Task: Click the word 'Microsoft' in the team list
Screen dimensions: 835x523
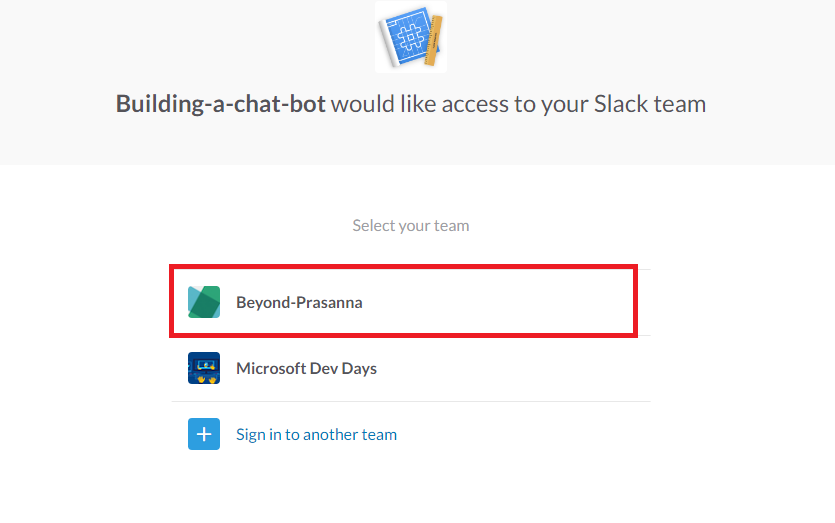Action: coord(271,368)
